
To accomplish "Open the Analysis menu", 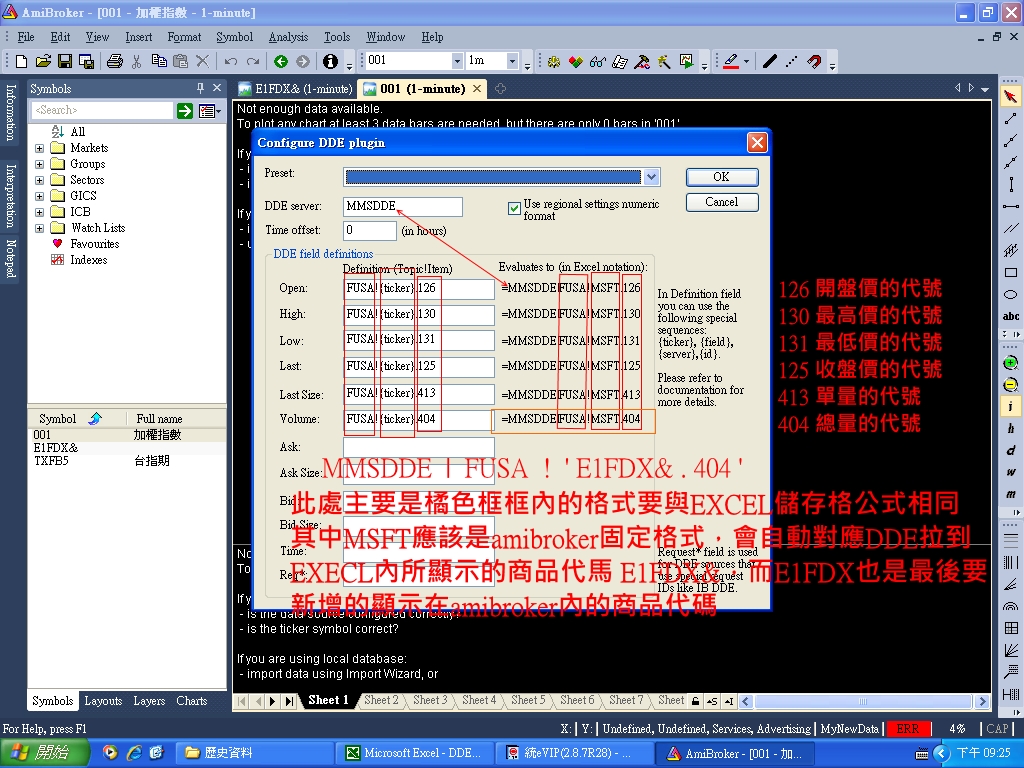I will point(288,37).
